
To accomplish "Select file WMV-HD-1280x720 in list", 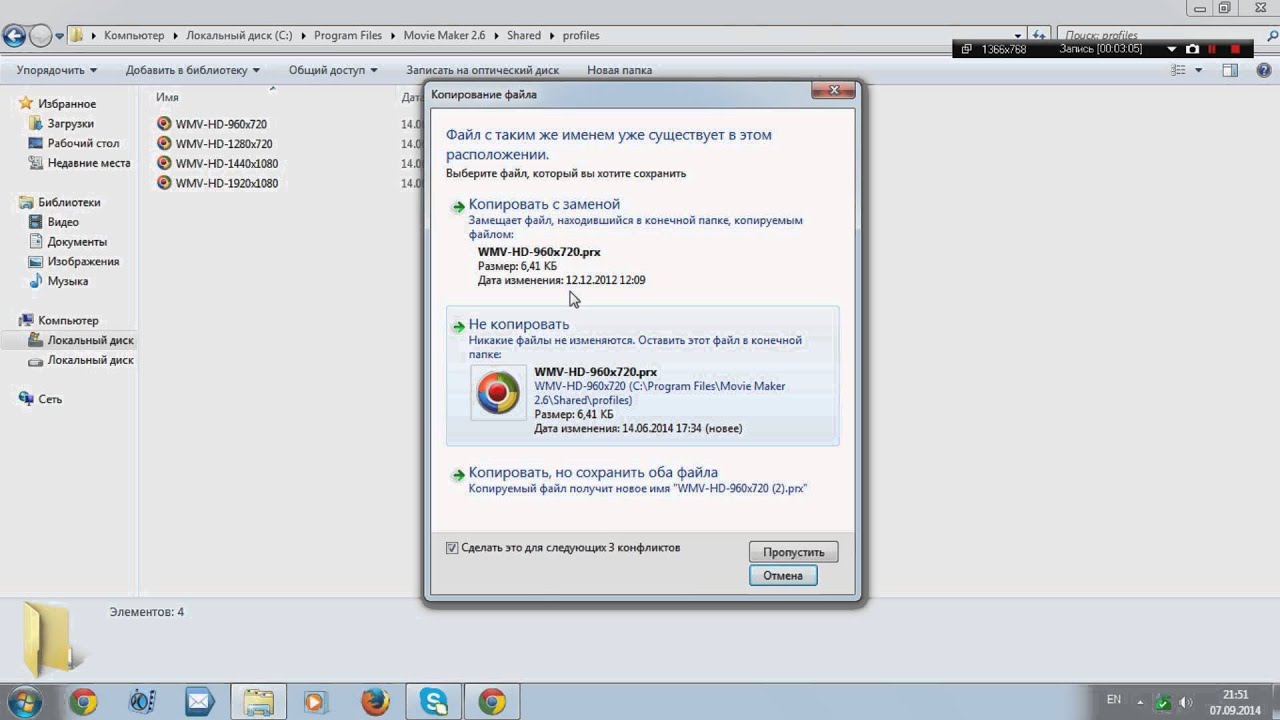I will click(224, 144).
